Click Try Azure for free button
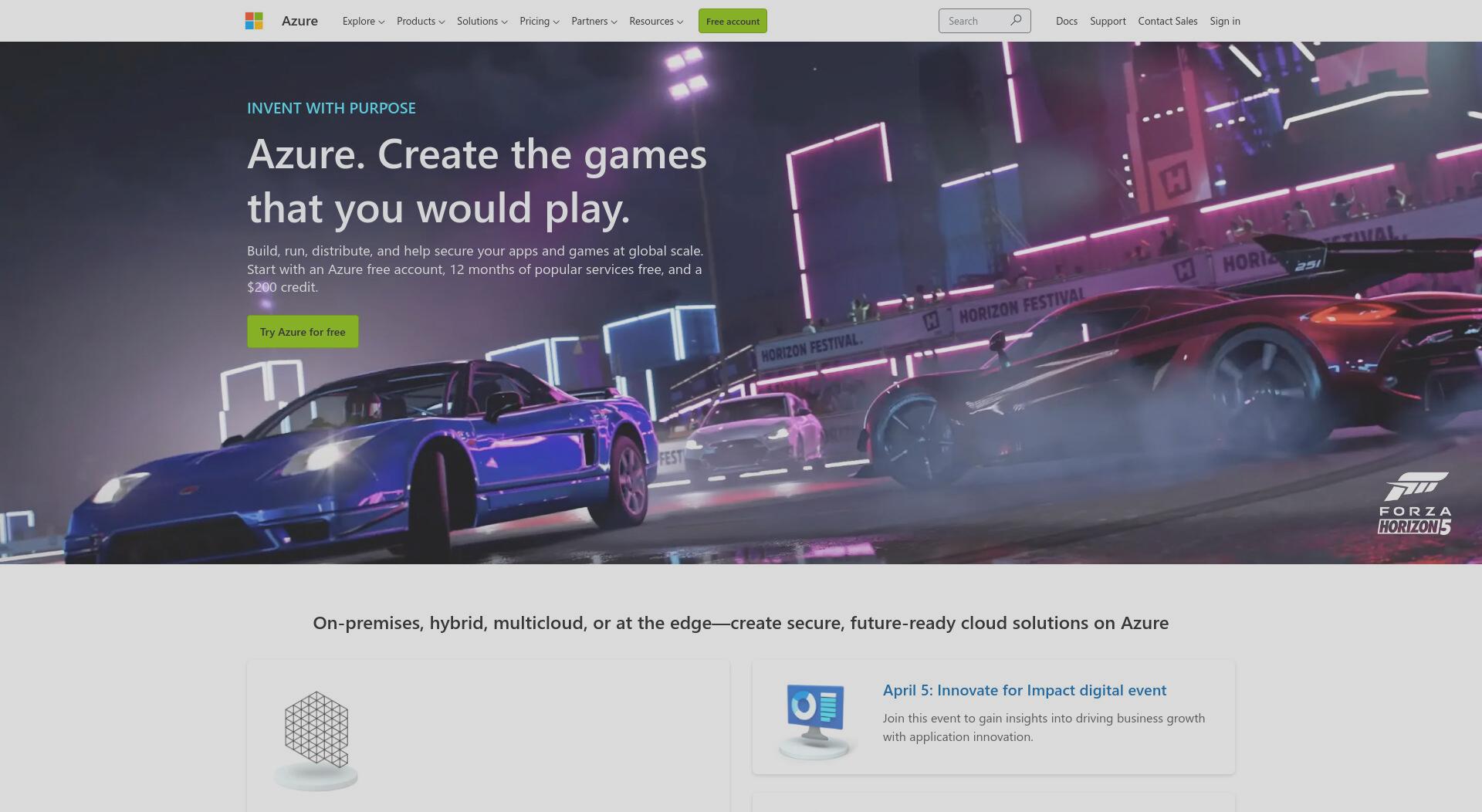The height and width of the screenshot is (812, 1482). 303,331
